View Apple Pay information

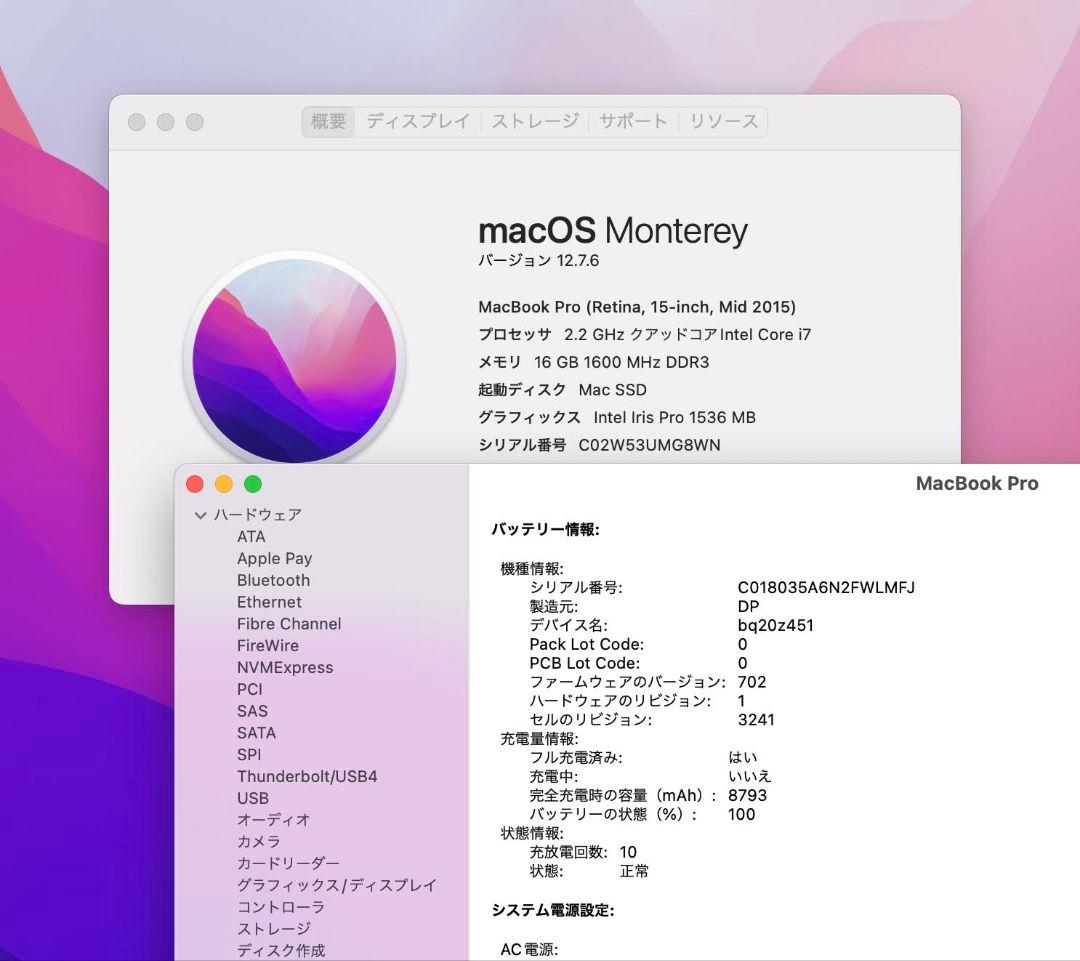pos(274,558)
